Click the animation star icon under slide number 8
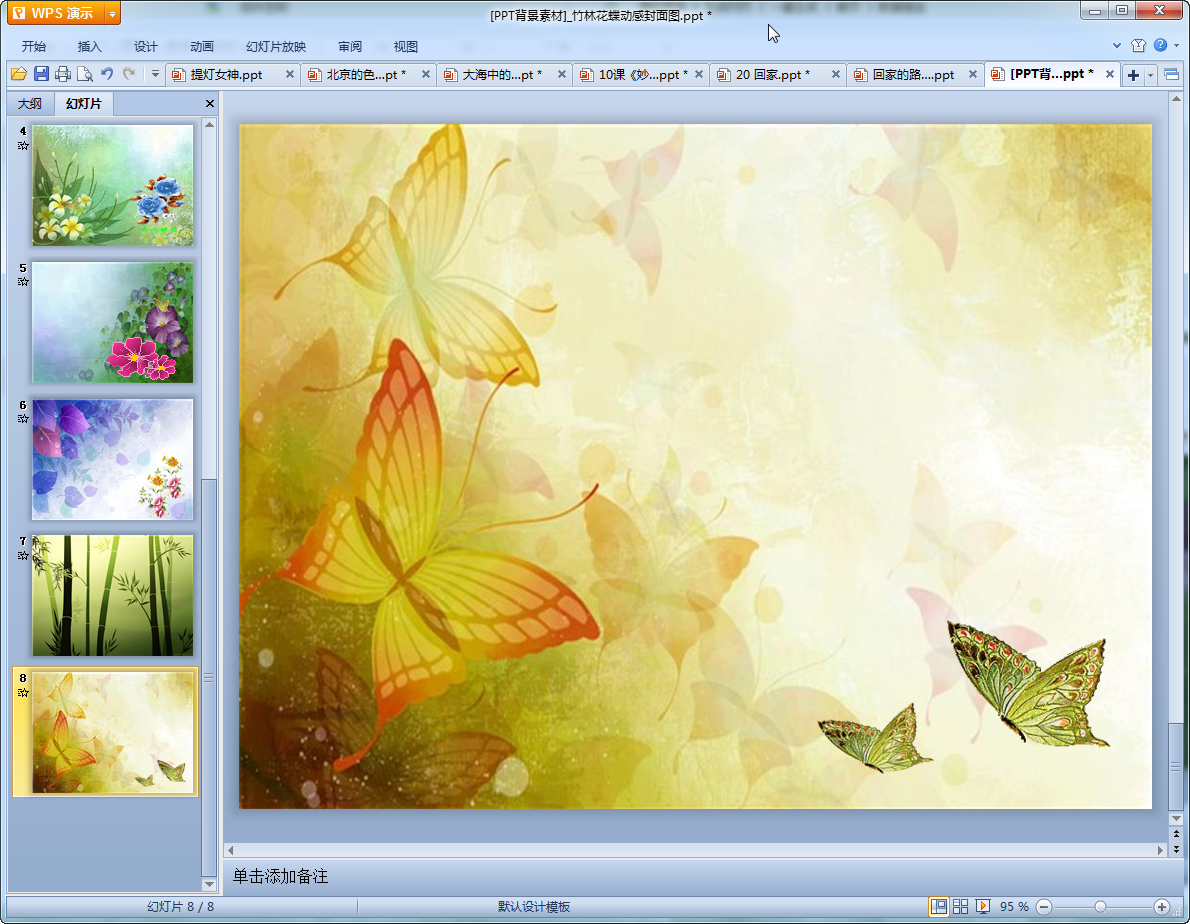This screenshot has height=924, width=1190. tap(23, 693)
